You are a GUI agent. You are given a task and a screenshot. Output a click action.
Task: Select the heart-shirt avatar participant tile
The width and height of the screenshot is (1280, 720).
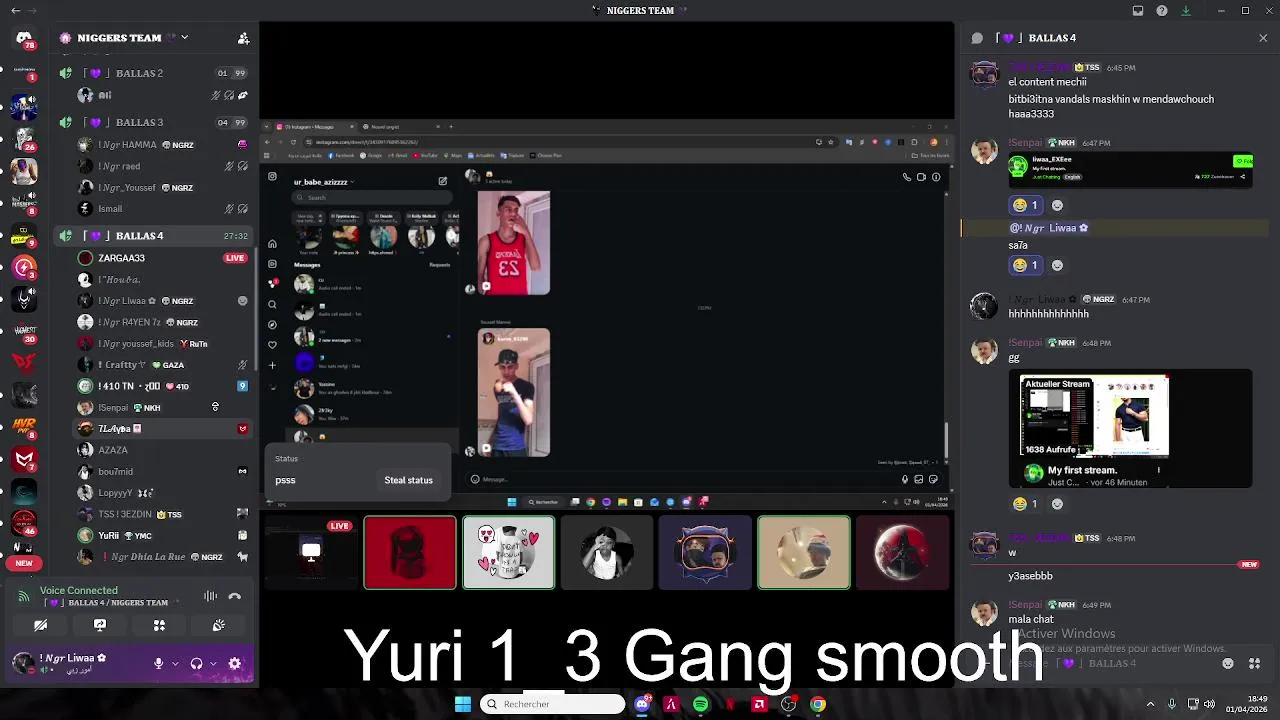[x=508, y=553]
